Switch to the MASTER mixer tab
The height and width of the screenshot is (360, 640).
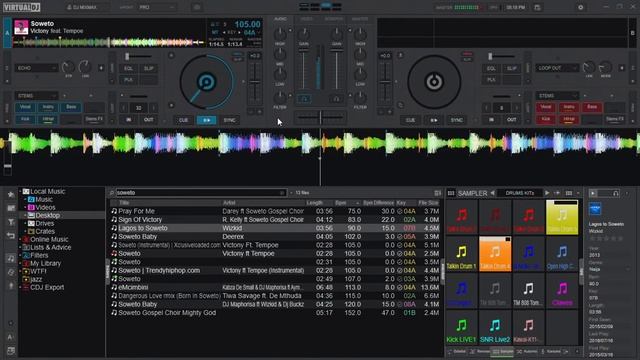tap(360, 19)
